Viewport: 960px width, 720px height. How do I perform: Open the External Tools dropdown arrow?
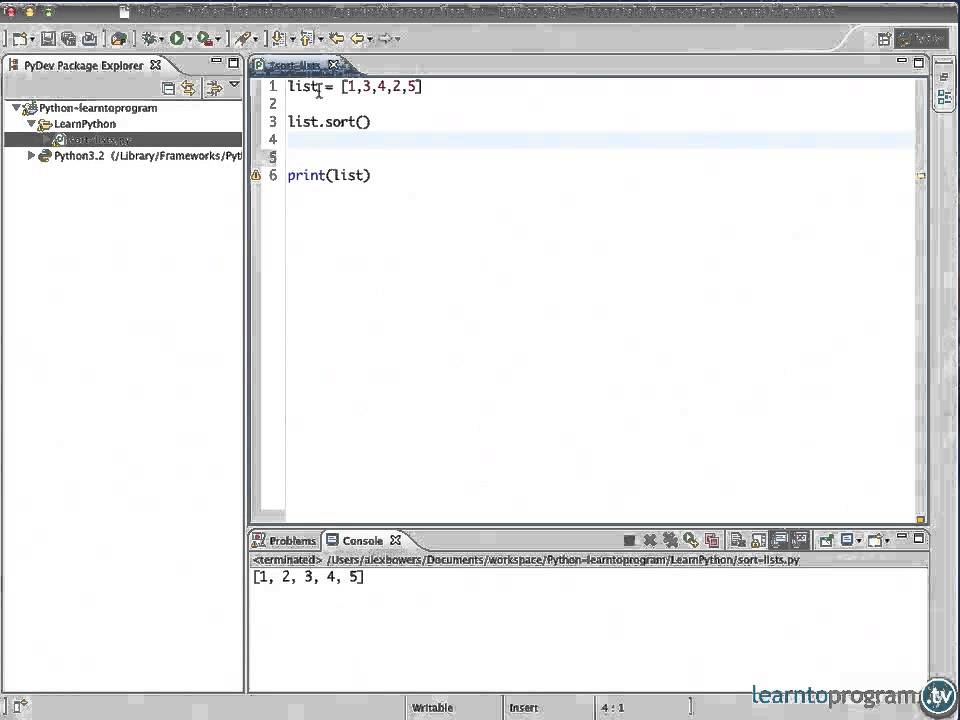point(218,40)
